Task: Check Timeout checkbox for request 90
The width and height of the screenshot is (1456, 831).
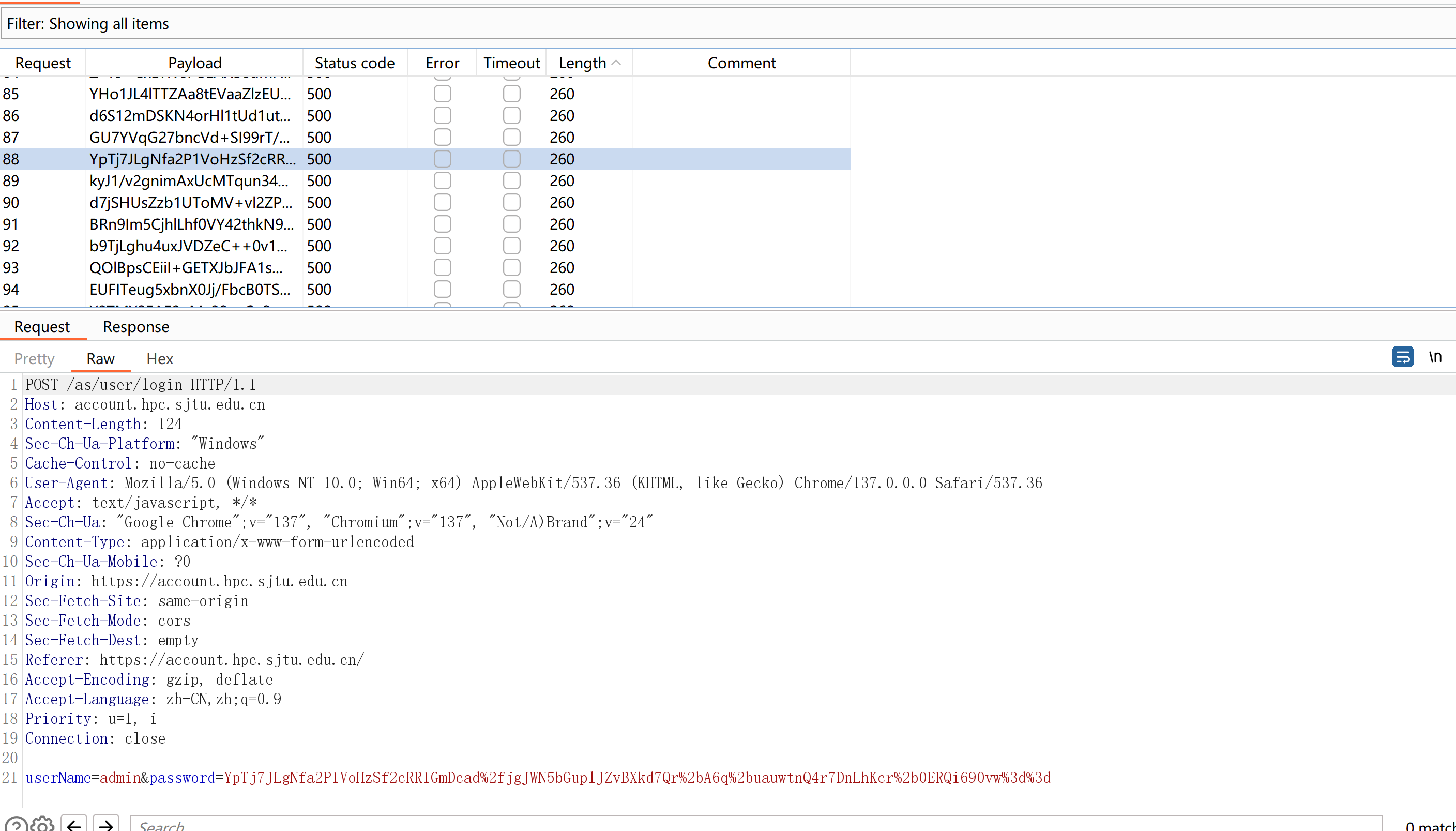Action: click(x=512, y=203)
